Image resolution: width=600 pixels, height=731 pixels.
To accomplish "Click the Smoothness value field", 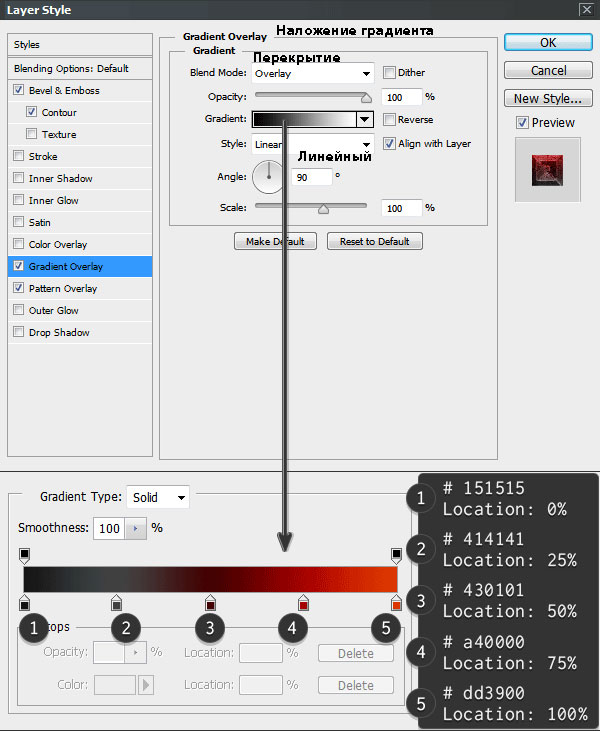I will point(109,528).
